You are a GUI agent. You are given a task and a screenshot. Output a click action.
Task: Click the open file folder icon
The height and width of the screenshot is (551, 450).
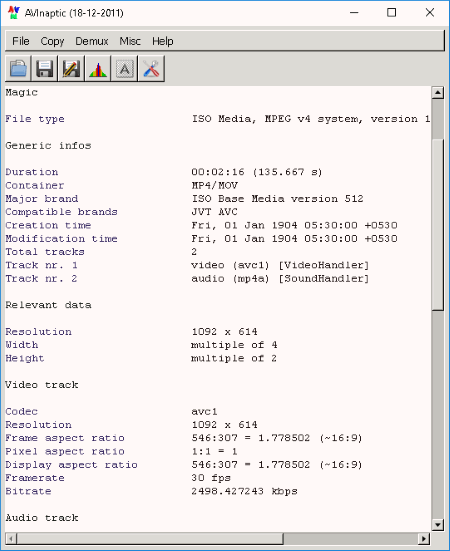(x=19, y=69)
